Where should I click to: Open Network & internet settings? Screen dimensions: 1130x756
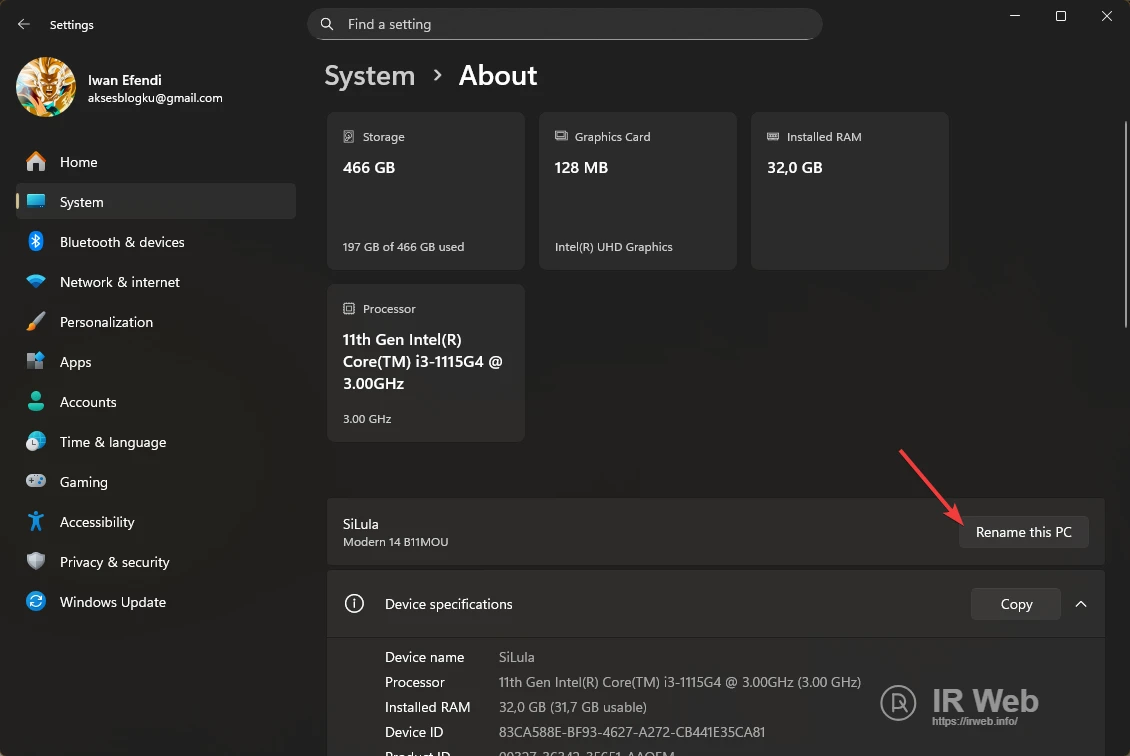coord(156,282)
